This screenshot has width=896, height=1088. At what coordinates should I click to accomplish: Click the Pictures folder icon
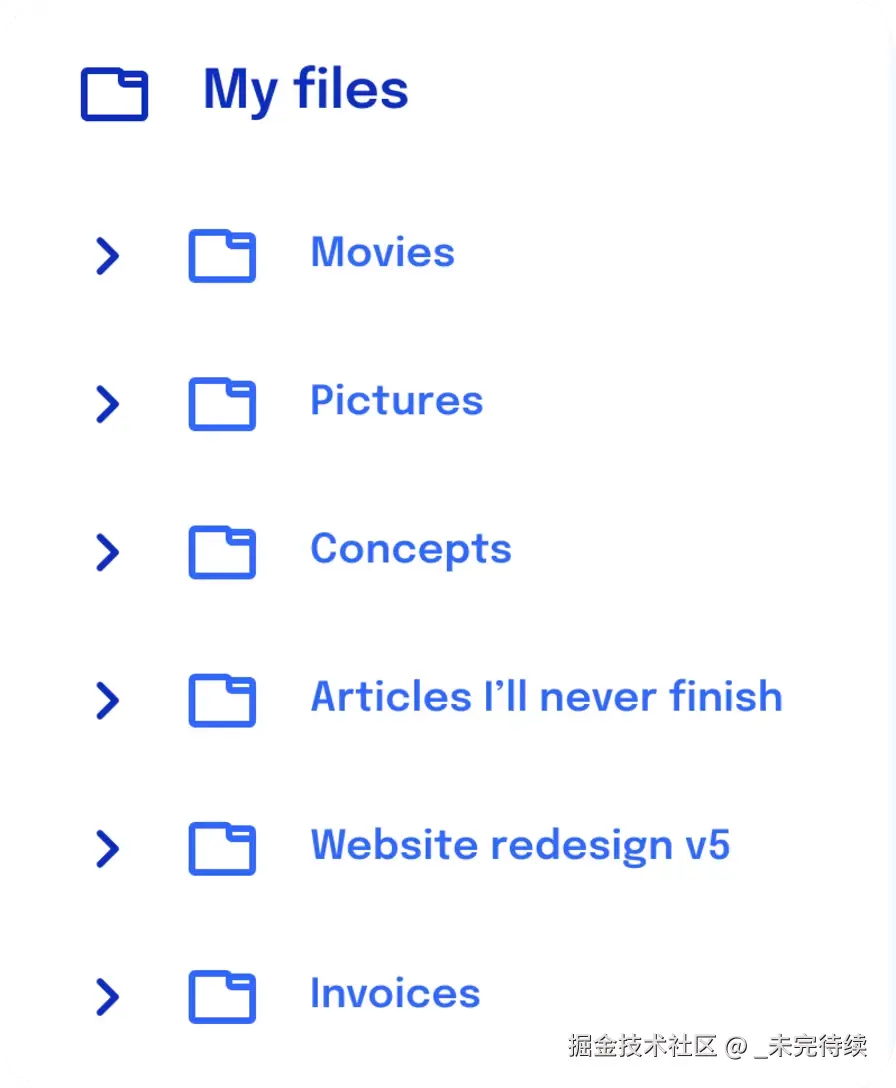coord(222,404)
